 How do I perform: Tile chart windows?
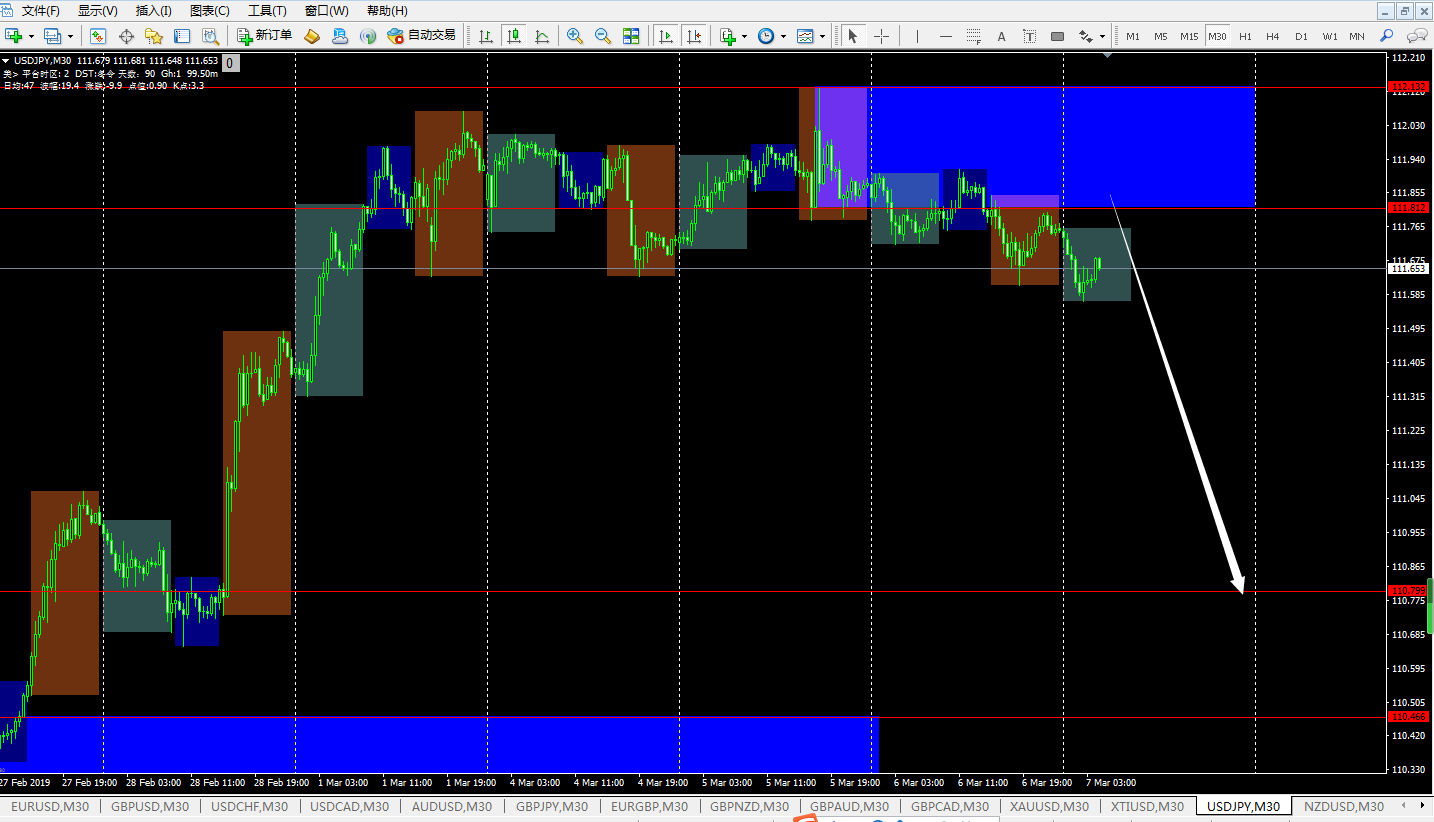pos(631,36)
